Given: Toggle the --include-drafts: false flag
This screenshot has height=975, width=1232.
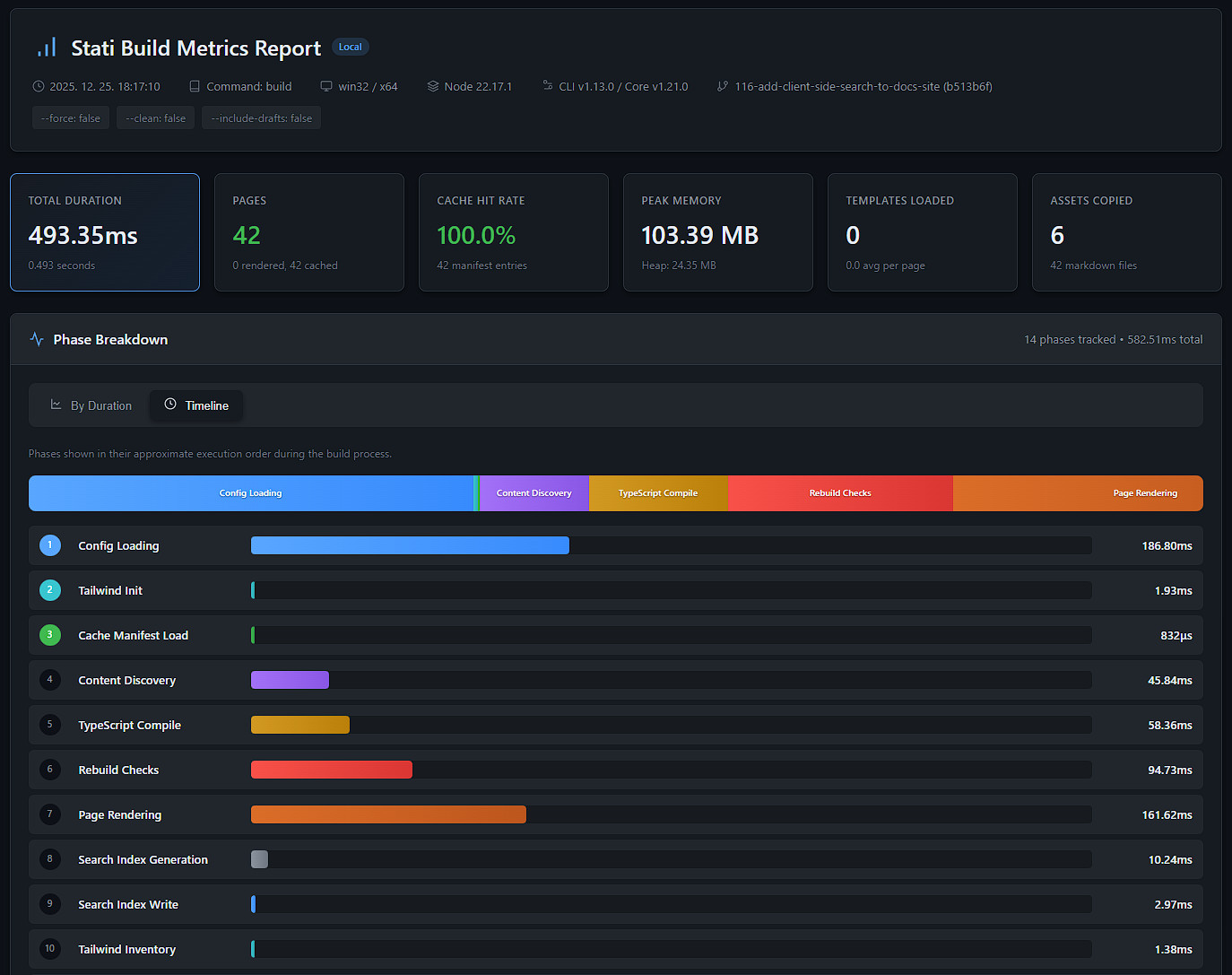Looking at the screenshot, I should point(261,118).
